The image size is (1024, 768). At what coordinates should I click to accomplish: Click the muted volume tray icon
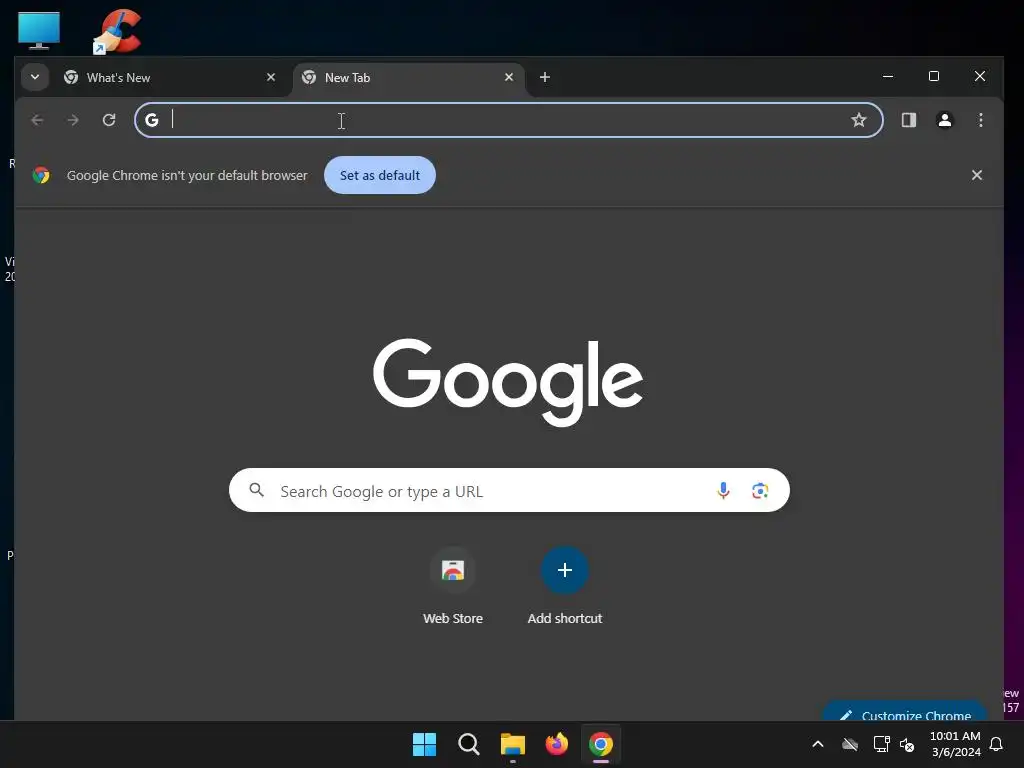pyautogui.click(x=907, y=744)
